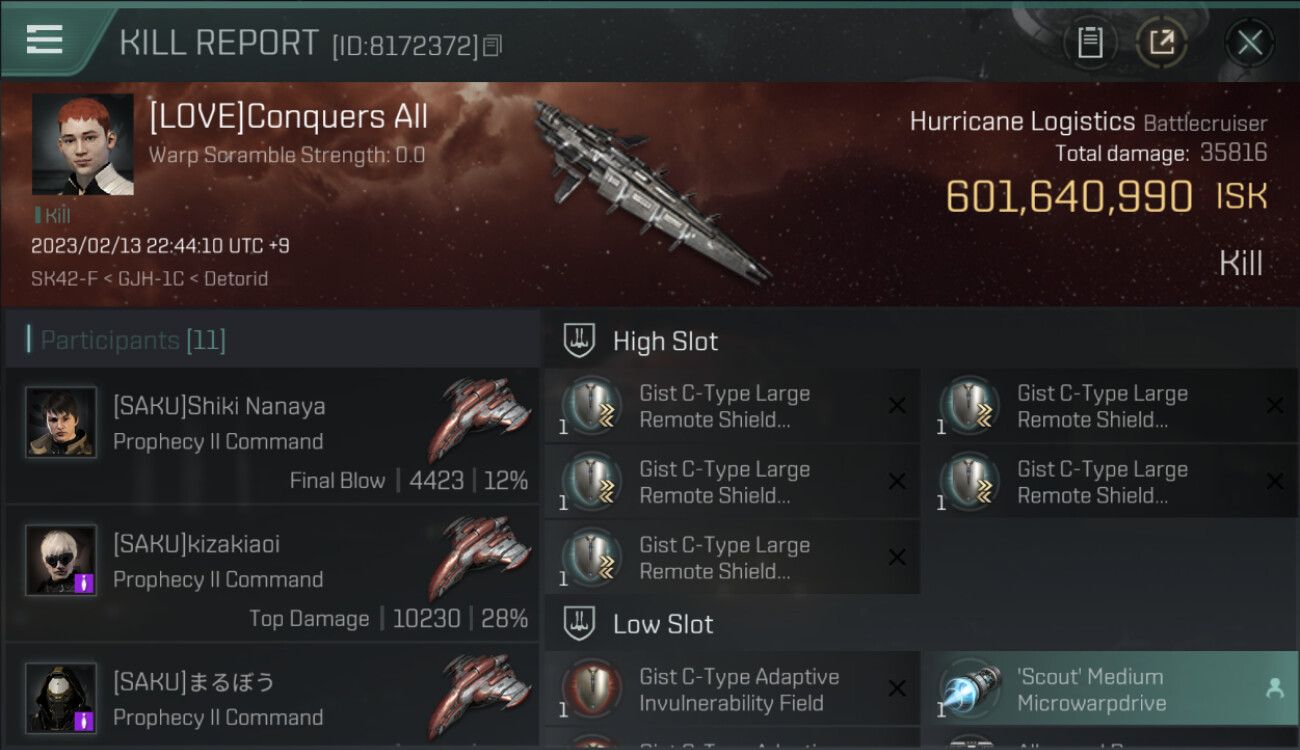Click the share export icon
This screenshot has width=1300, height=750.
[x=1161, y=42]
